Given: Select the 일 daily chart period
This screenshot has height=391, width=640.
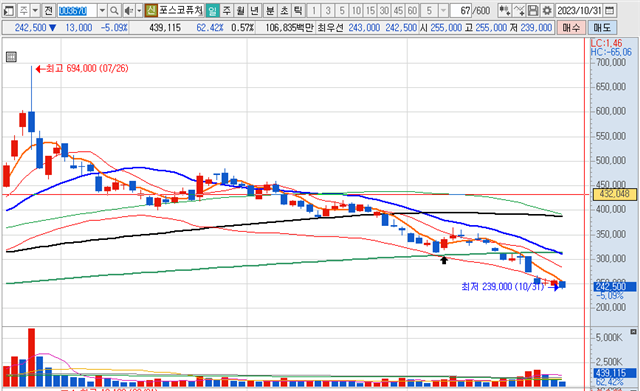Looking at the screenshot, I should pyautogui.click(x=212, y=10).
